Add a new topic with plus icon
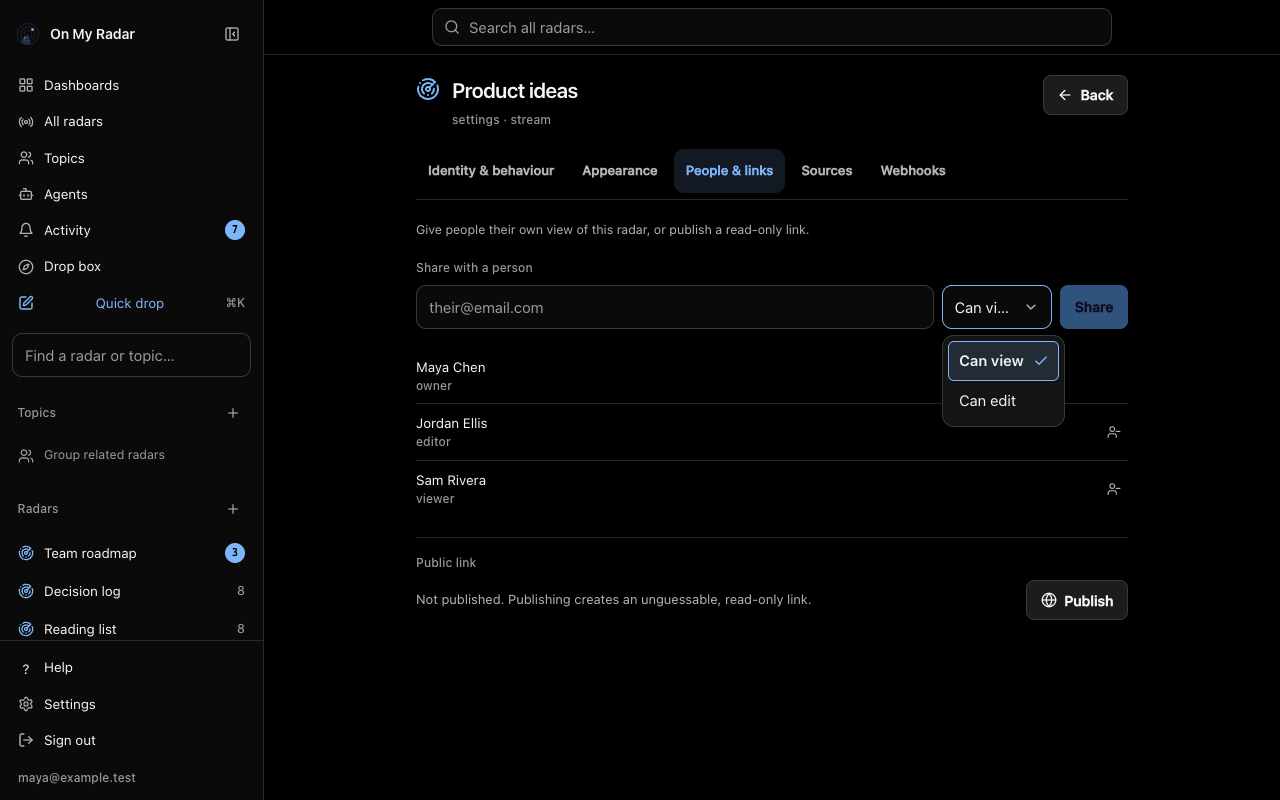The height and width of the screenshot is (800, 1280). (x=233, y=413)
